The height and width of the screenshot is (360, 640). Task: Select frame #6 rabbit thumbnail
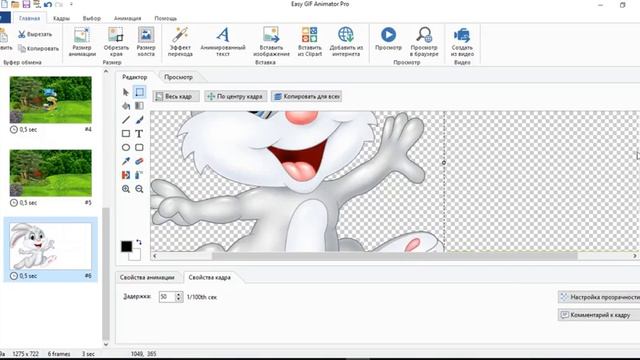click(51, 246)
